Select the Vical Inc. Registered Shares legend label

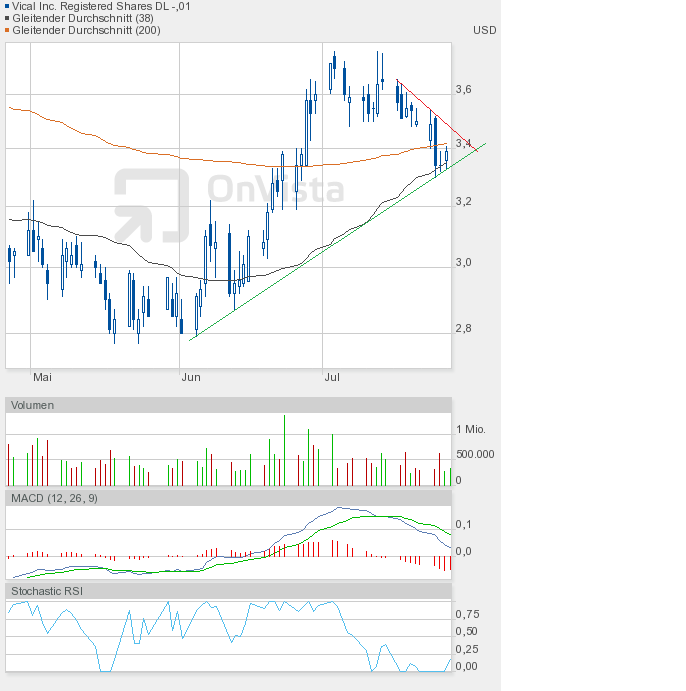point(100,6)
